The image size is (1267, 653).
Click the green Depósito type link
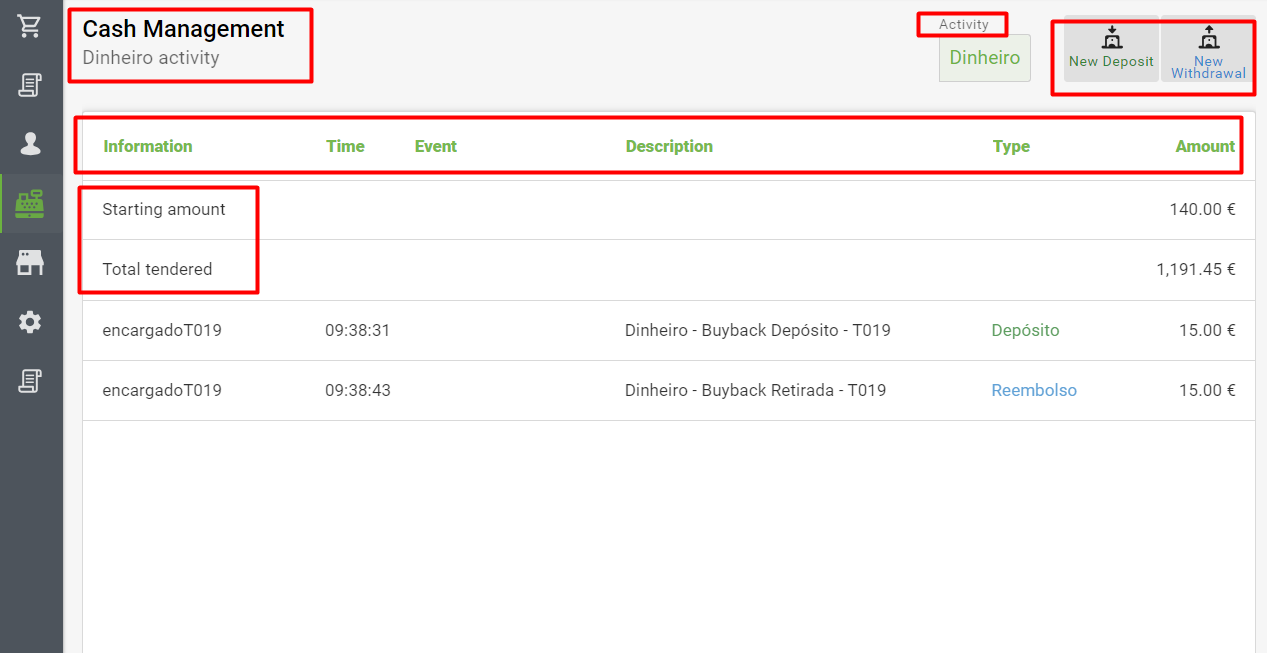point(1025,330)
